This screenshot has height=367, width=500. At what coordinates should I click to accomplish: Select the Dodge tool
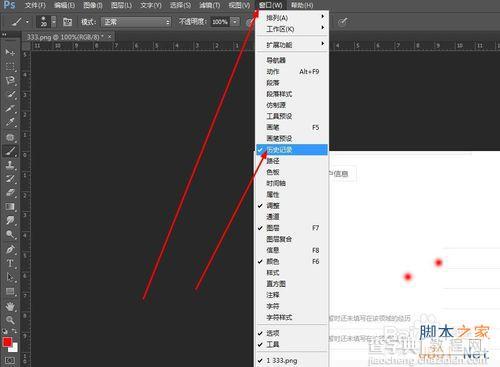tap(10, 235)
